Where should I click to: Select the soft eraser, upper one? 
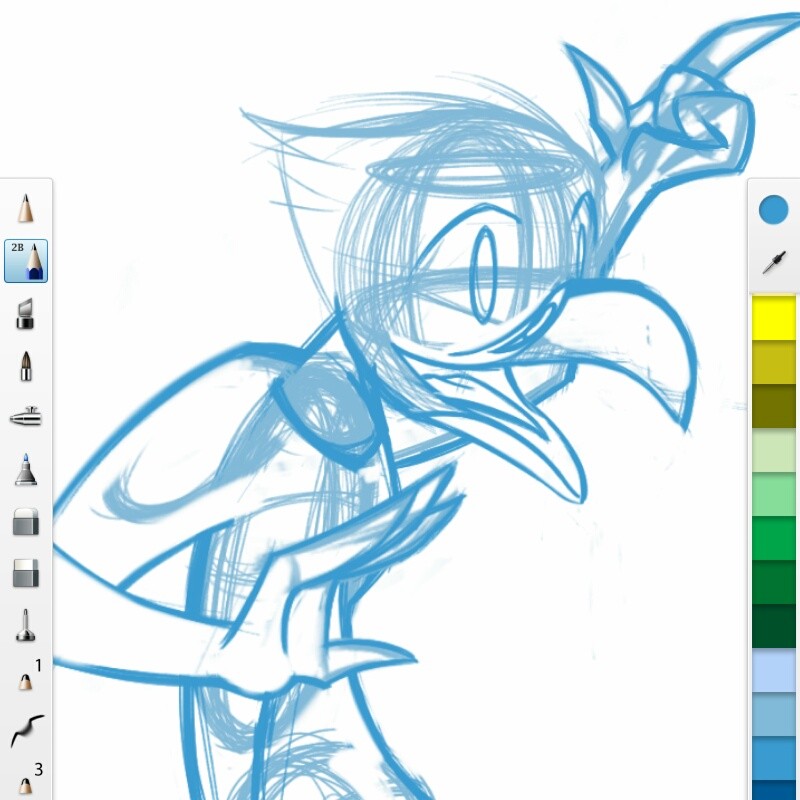(x=26, y=522)
